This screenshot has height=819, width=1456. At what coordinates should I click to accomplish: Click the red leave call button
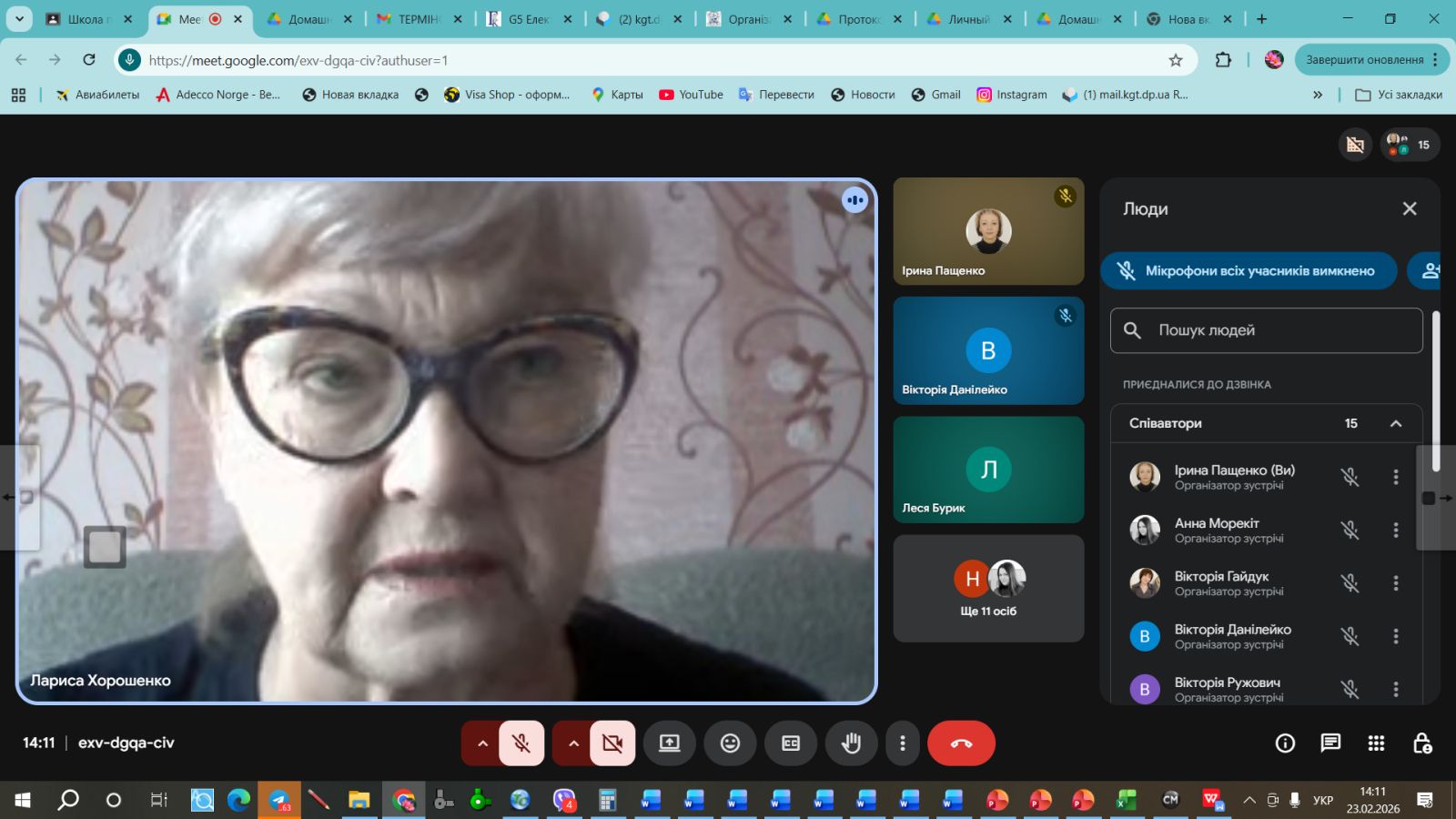tap(961, 743)
